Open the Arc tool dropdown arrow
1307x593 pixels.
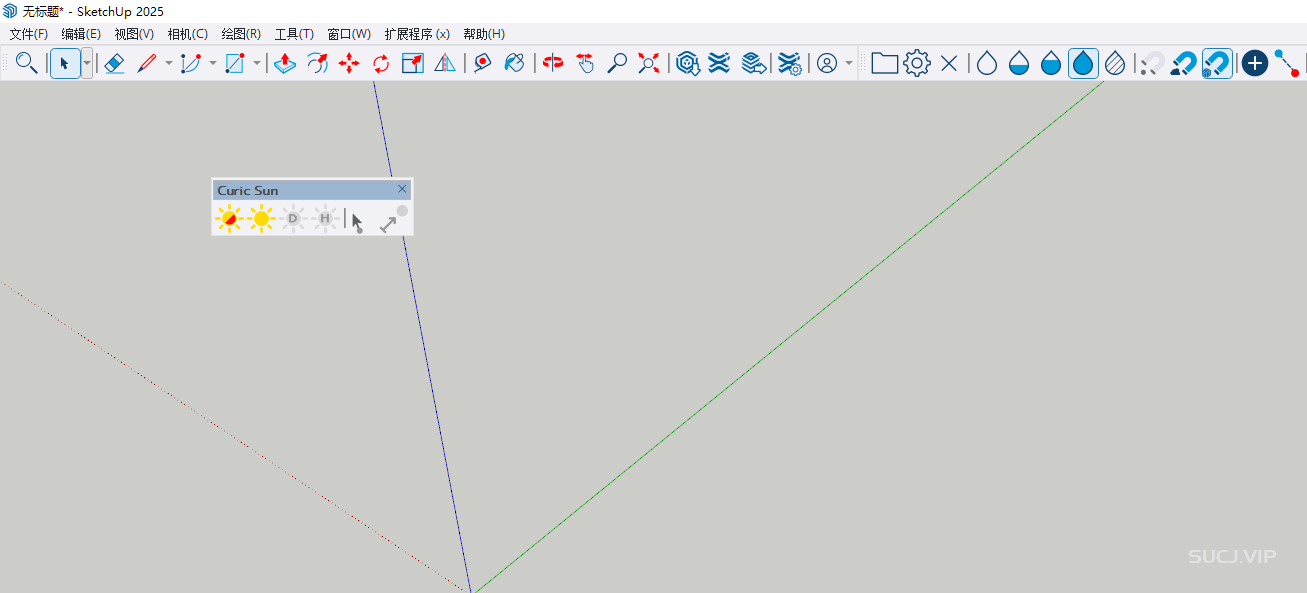(212, 63)
